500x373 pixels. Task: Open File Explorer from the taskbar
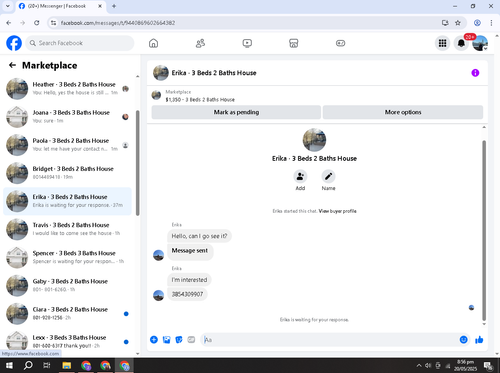[x=67, y=366]
